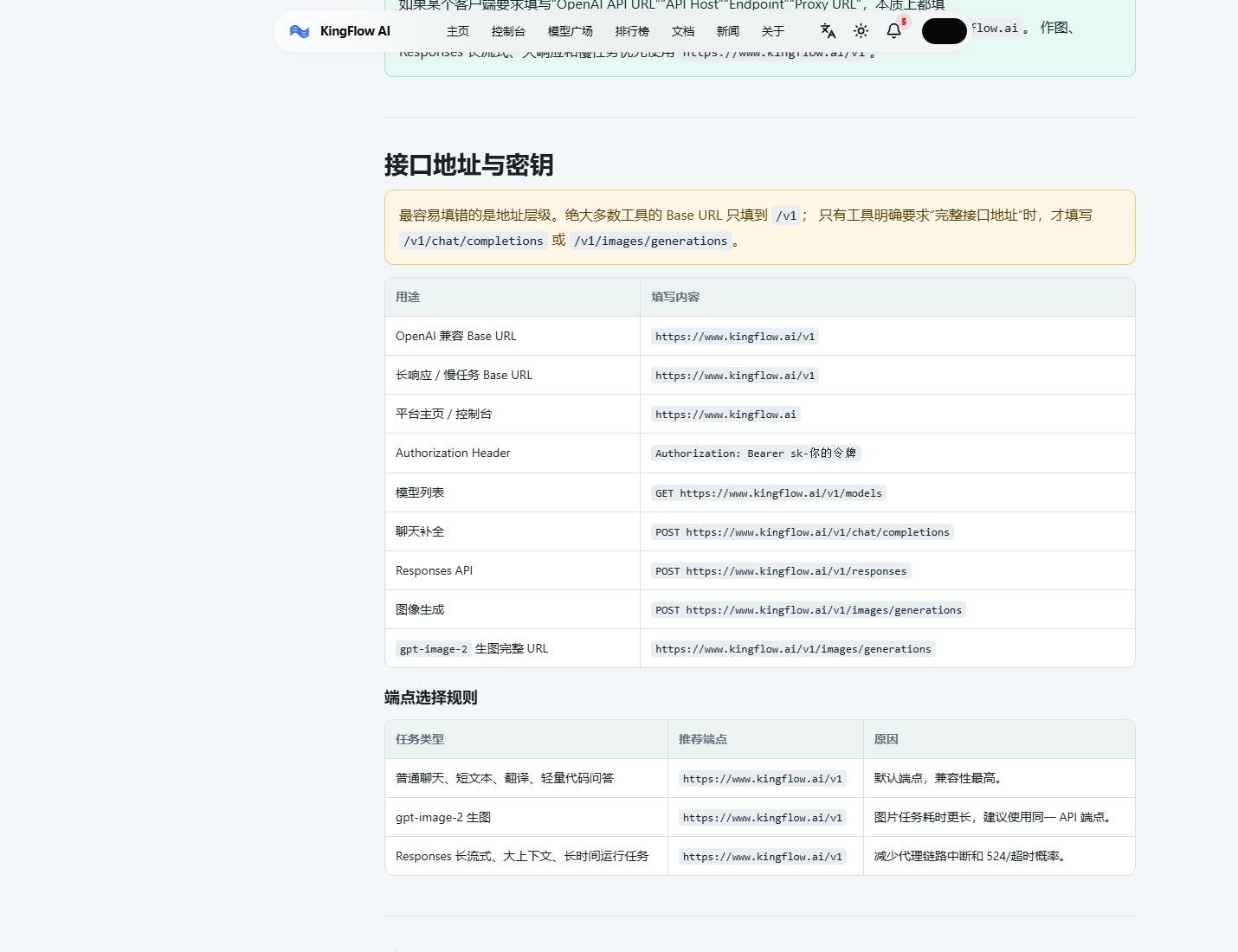This screenshot has height=952, width=1238.
Task: Click the URL value in the 长响应 / 慢任务 row
Action: tap(735, 376)
